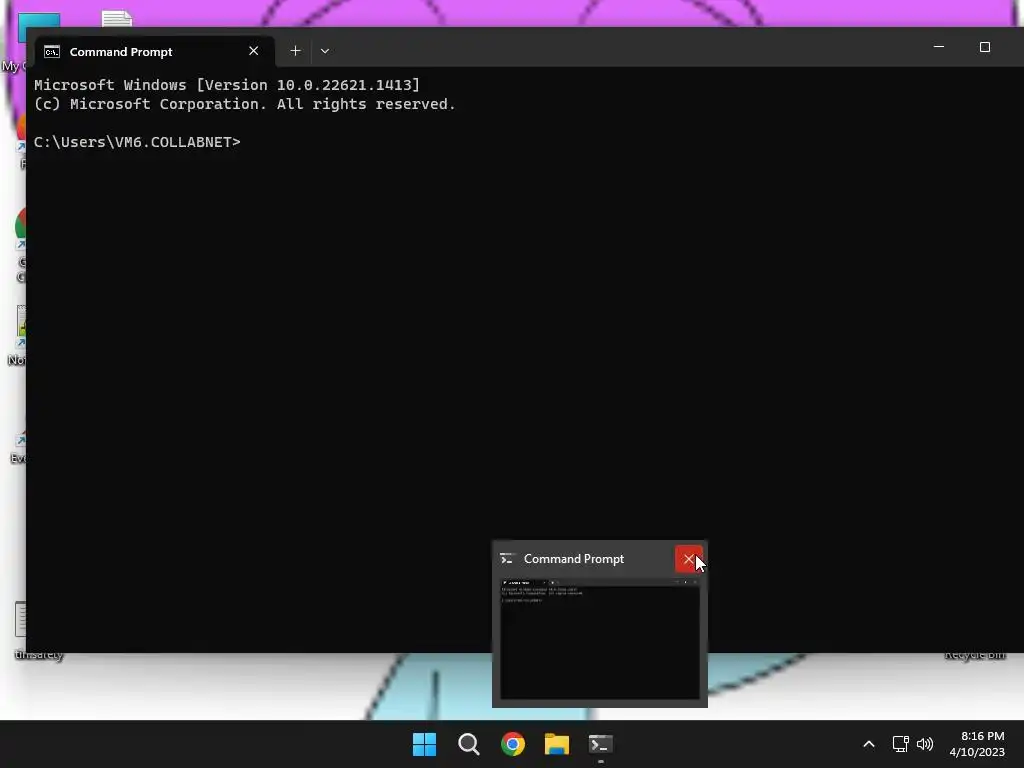1024x768 pixels.
Task: Click the Command Prompt icon in the tab
Action: tap(52, 52)
